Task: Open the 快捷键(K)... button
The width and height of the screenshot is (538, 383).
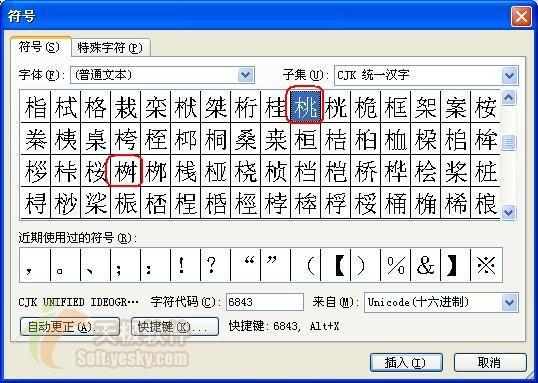Action: (x=175, y=326)
